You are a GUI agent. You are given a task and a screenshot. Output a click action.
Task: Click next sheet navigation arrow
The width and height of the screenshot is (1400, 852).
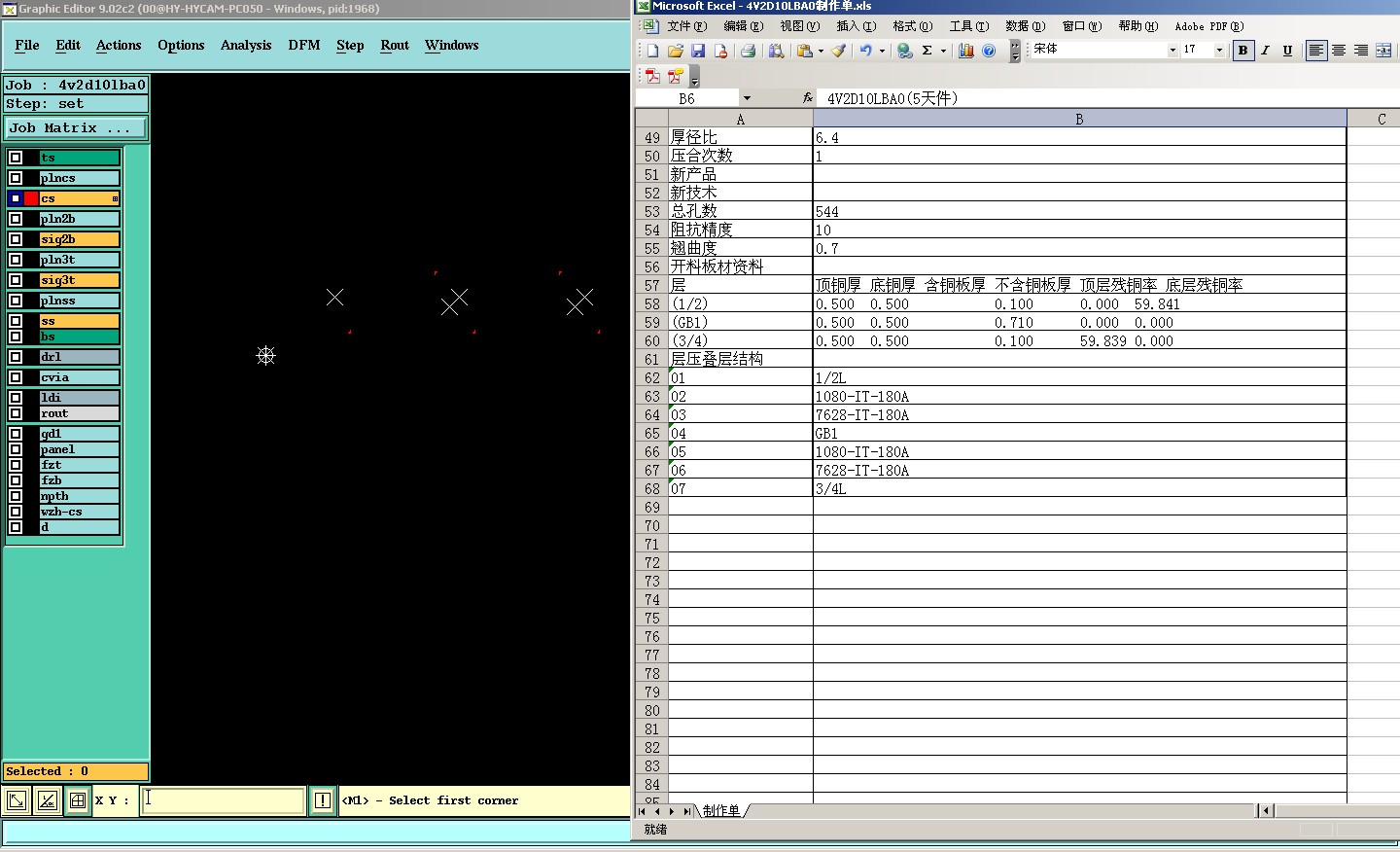pos(672,810)
